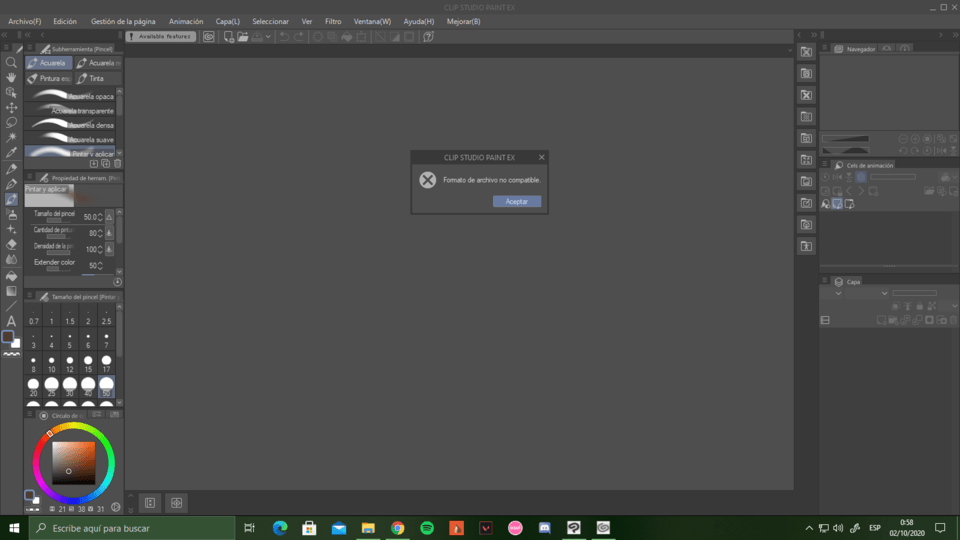Activate the Eyedropper tool

click(11, 153)
